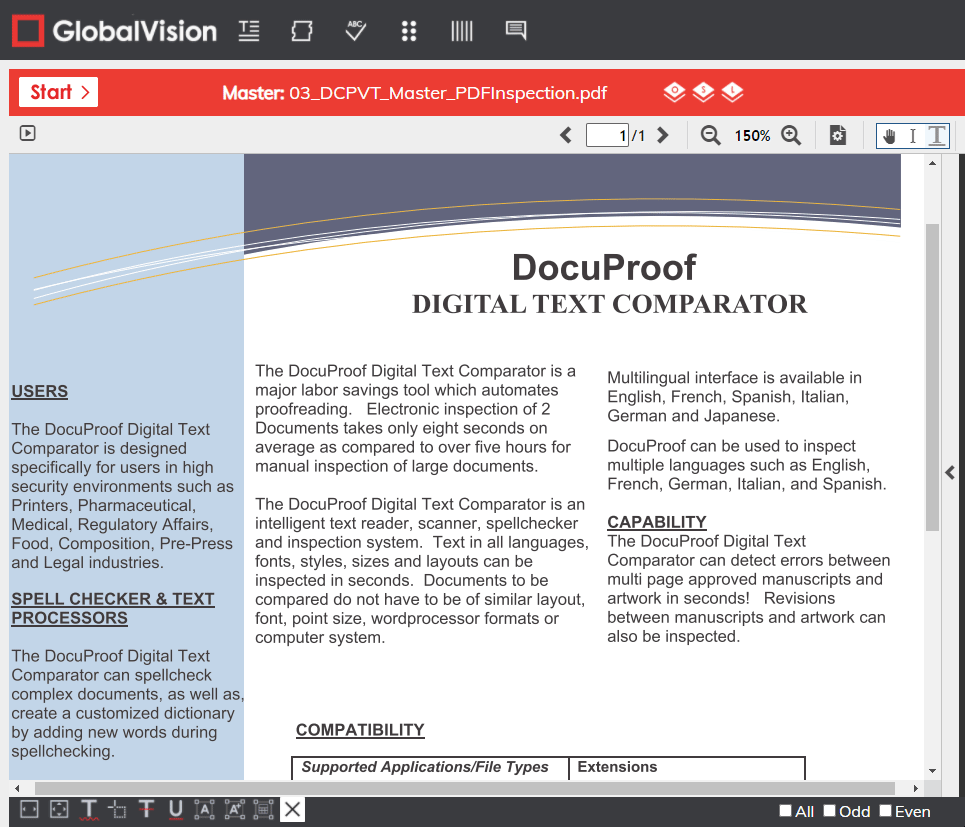Check the All pages checkbox

tap(785, 811)
